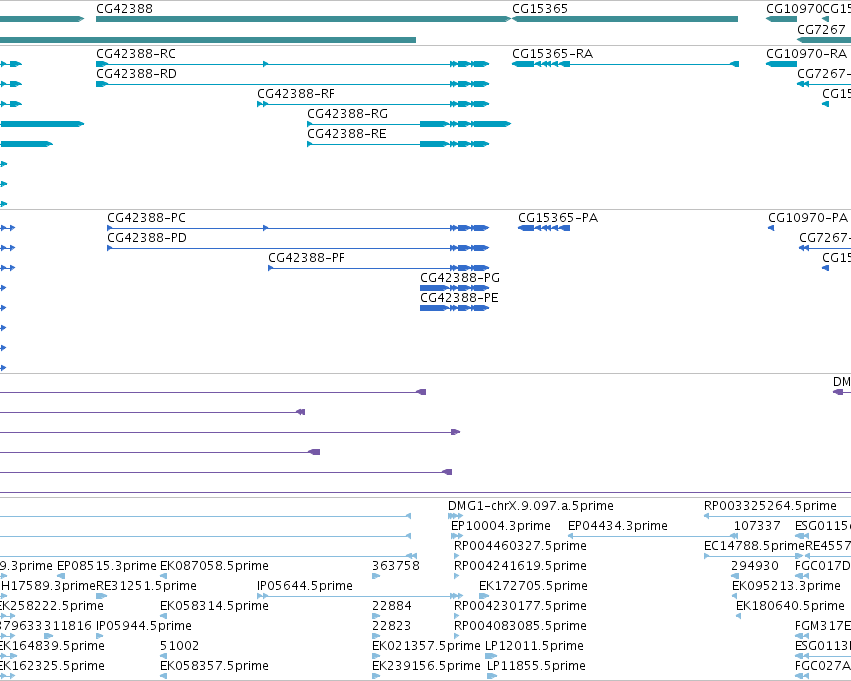Image resolution: width=851 pixels, height=681 pixels.
Task: Select the EK095213.3prime label
Action: click(x=786, y=587)
